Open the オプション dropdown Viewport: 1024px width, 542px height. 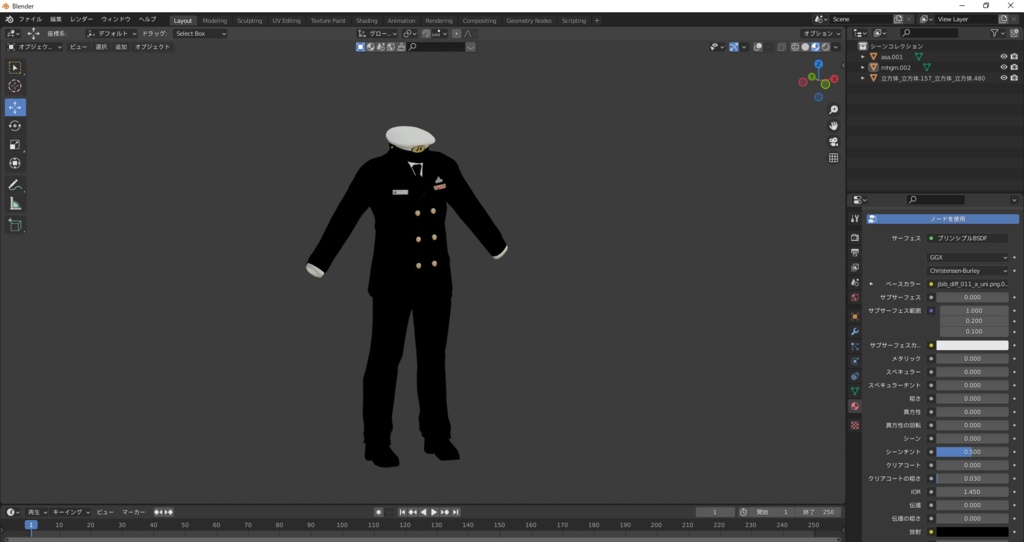[x=822, y=33]
